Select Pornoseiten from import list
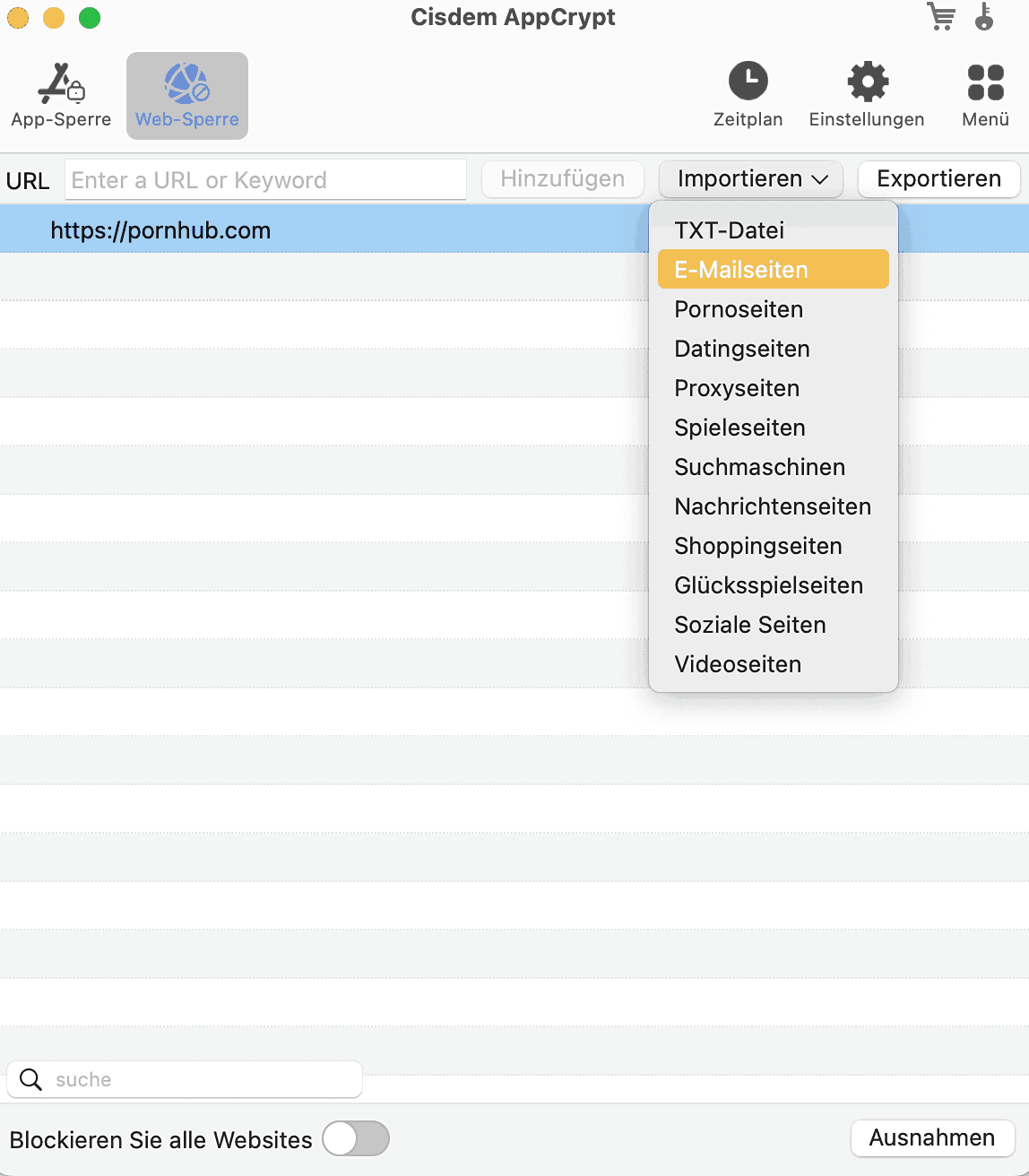The image size is (1029, 1176). (x=774, y=309)
